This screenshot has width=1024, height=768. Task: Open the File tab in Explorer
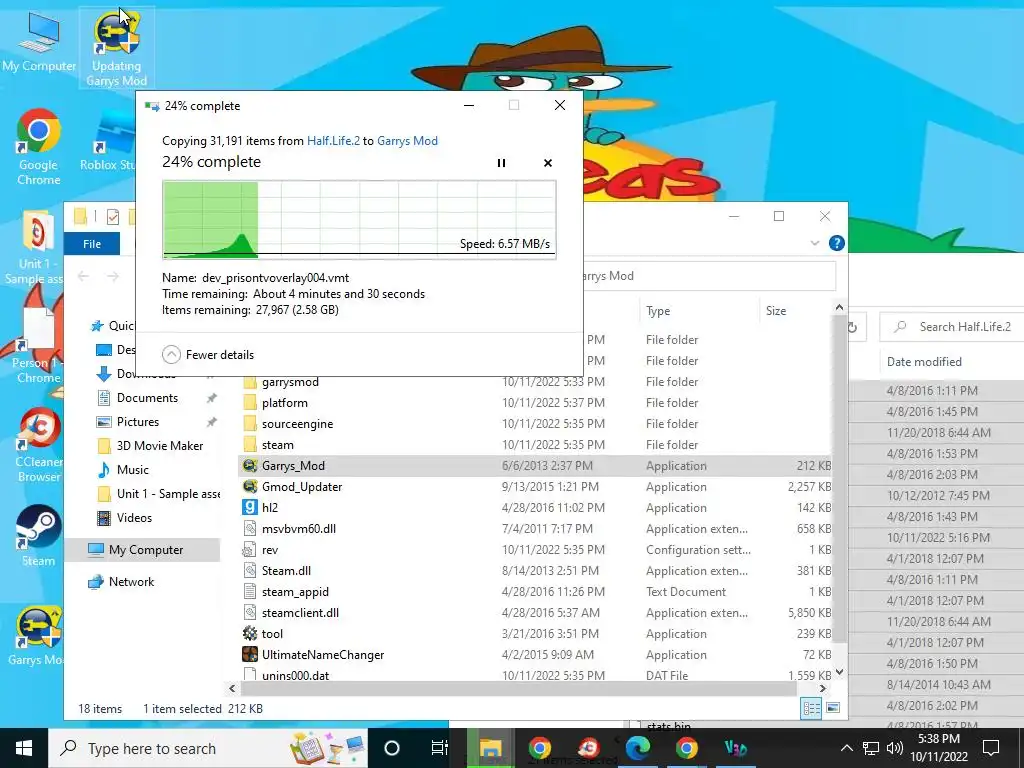[x=92, y=244]
